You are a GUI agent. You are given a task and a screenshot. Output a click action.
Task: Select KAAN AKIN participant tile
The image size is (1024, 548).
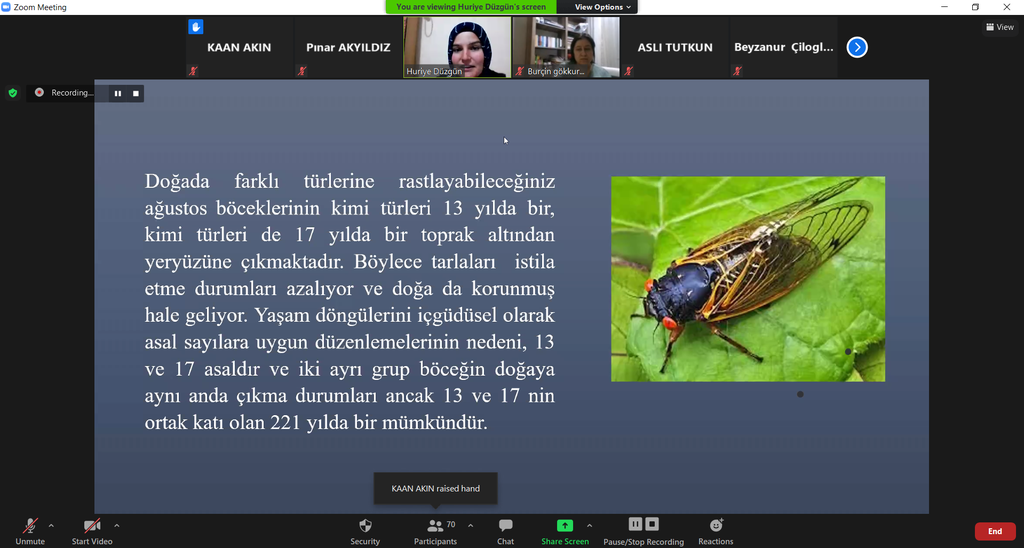239,47
